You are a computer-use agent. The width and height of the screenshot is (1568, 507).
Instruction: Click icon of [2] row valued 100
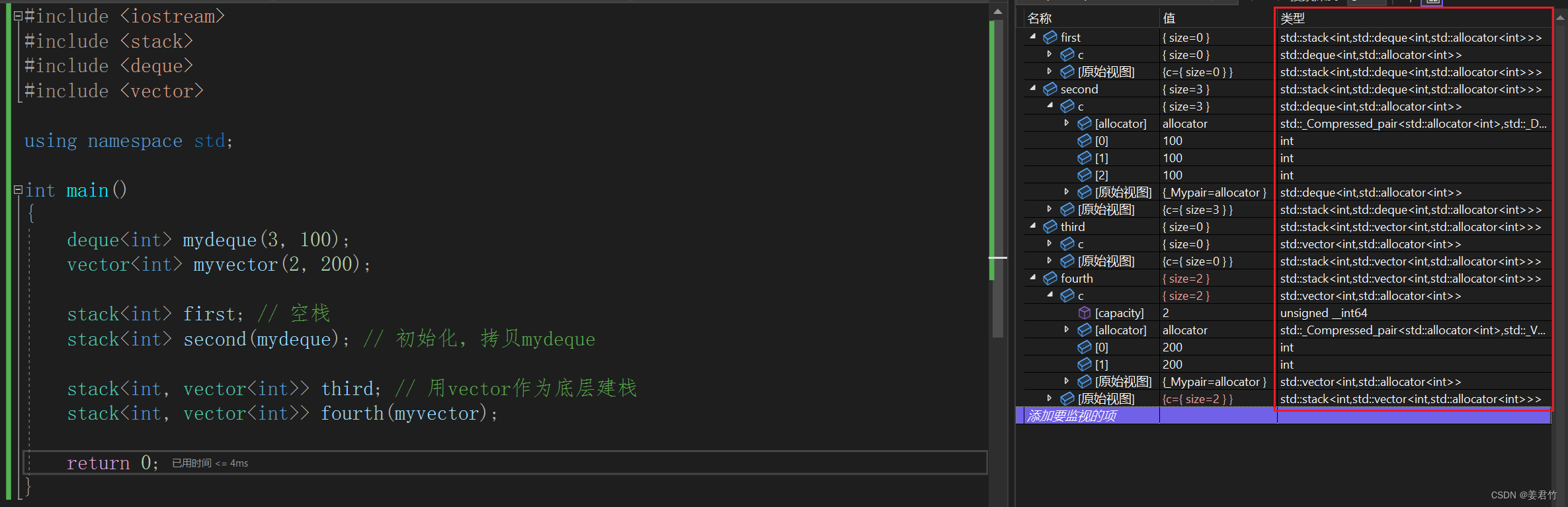point(1085,175)
